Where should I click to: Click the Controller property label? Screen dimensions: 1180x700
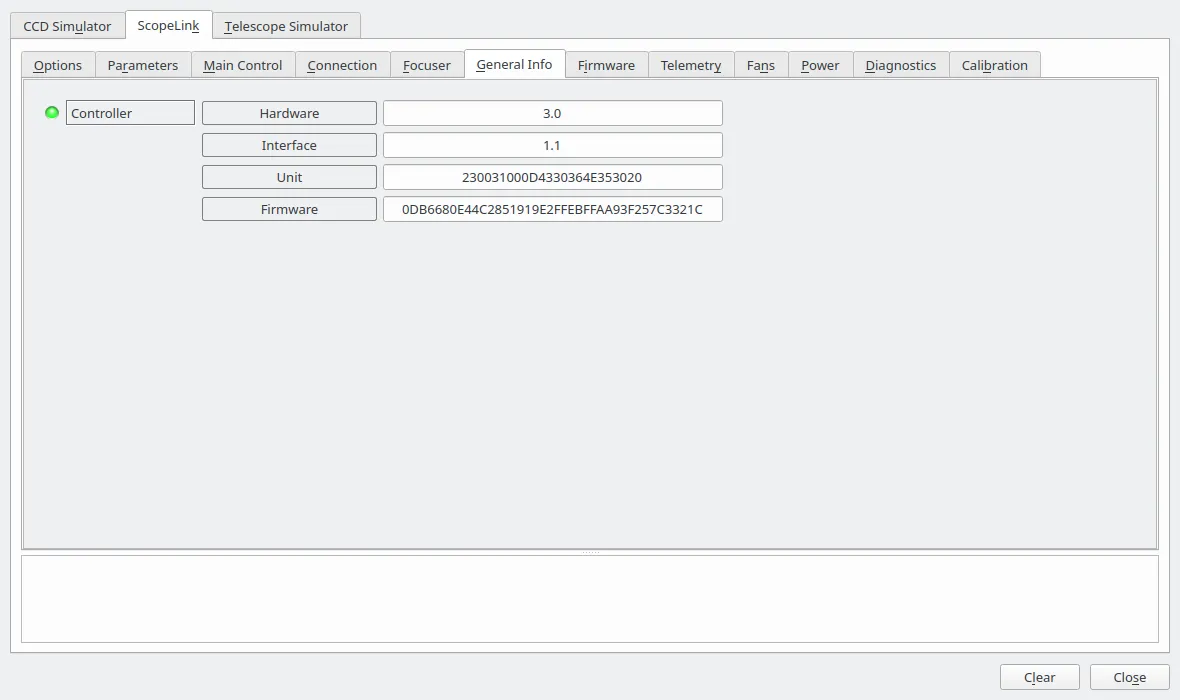click(x=130, y=113)
